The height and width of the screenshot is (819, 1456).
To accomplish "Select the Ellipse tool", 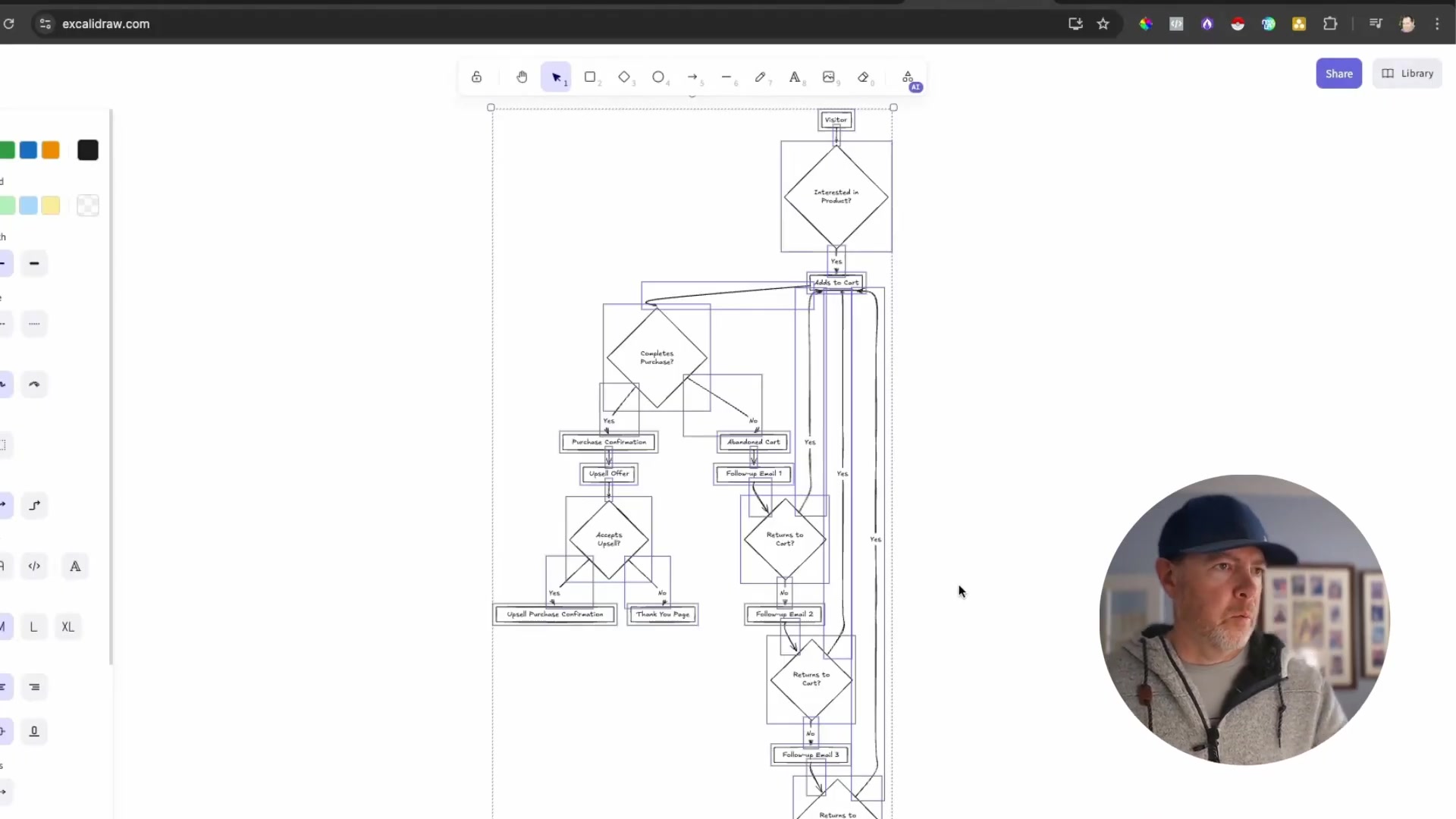I will tap(659, 77).
